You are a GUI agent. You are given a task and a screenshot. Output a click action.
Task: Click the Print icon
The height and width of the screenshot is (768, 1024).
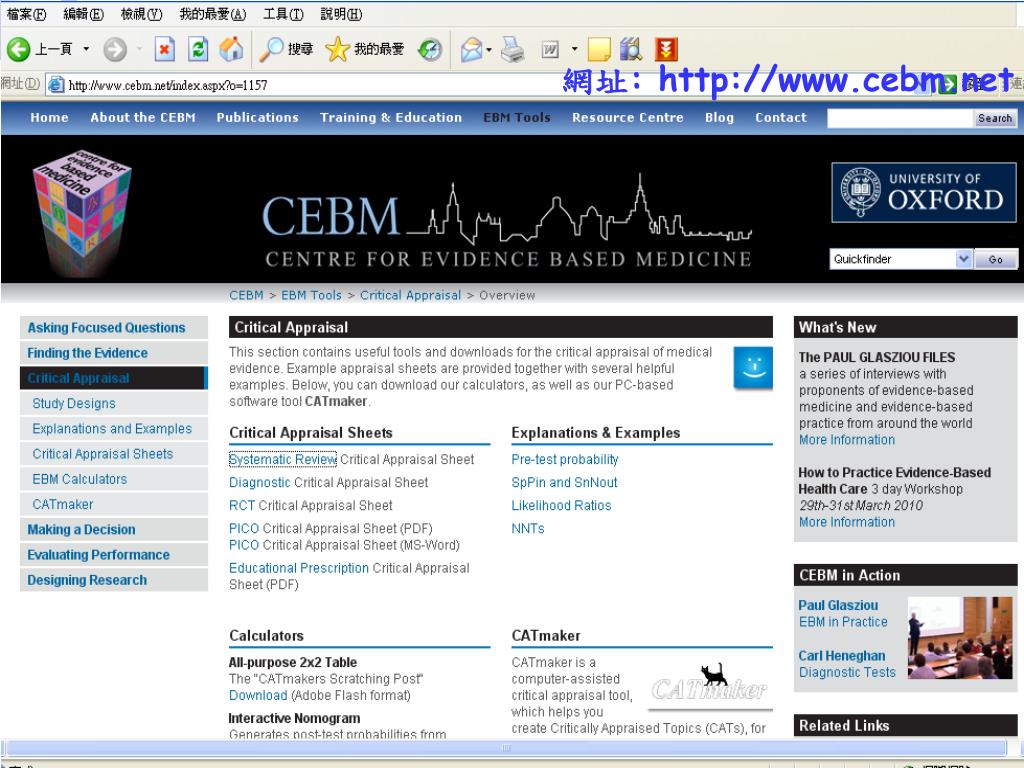click(x=513, y=49)
